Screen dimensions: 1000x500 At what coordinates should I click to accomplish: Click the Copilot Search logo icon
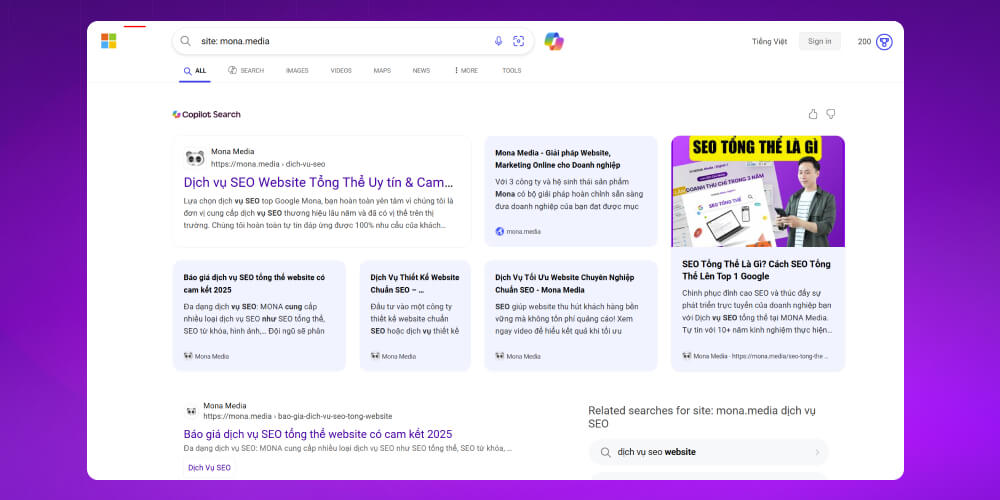tap(176, 115)
